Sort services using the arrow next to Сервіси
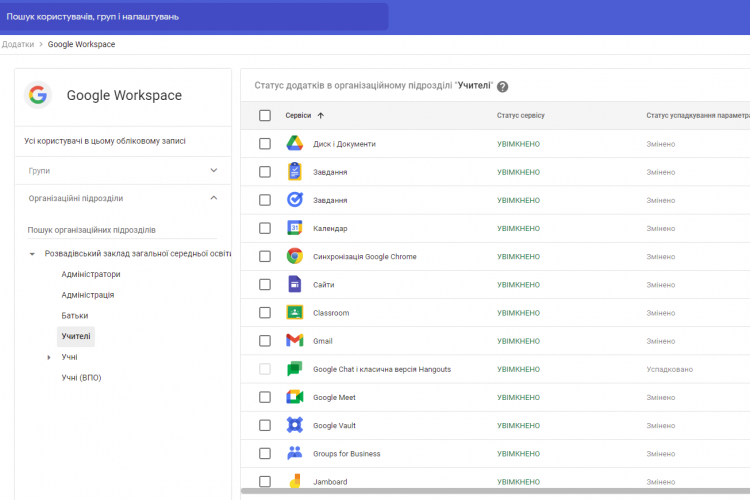This screenshot has width=750, height=500. (320, 115)
